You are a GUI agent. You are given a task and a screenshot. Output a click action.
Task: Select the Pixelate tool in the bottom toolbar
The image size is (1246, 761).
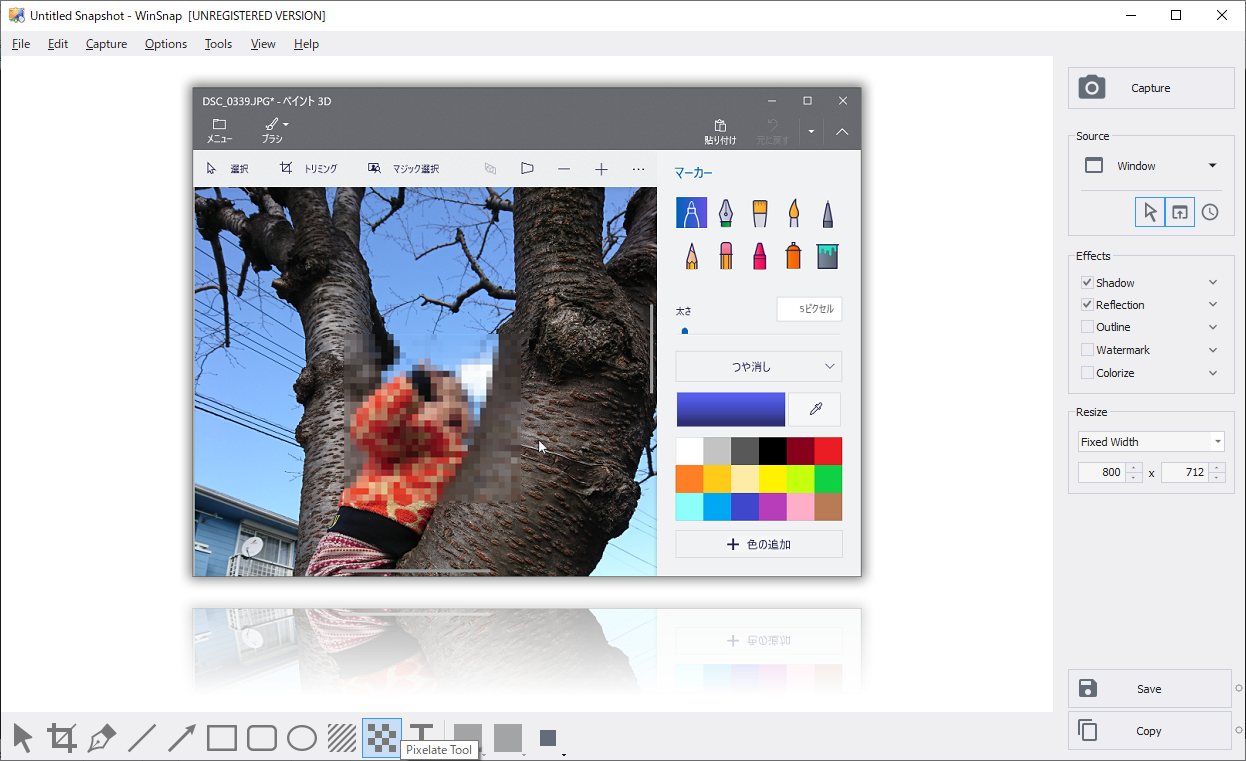point(382,737)
